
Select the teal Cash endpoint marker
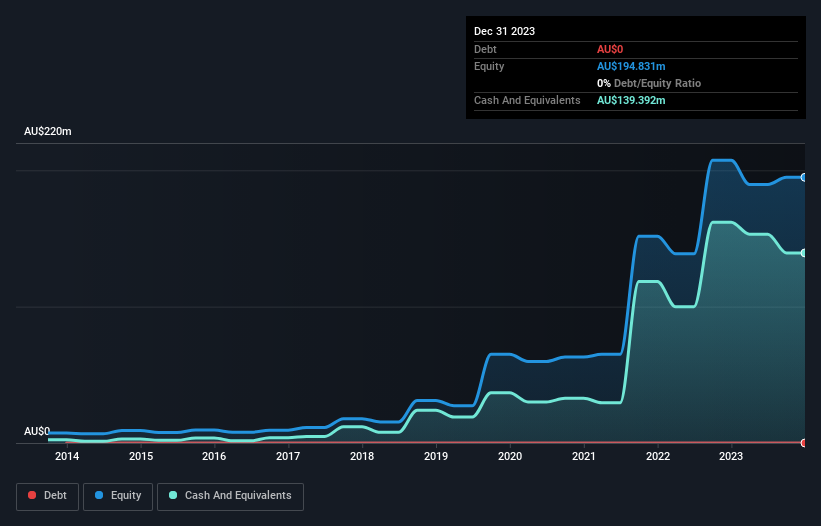pyautogui.click(x=804, y=253)
